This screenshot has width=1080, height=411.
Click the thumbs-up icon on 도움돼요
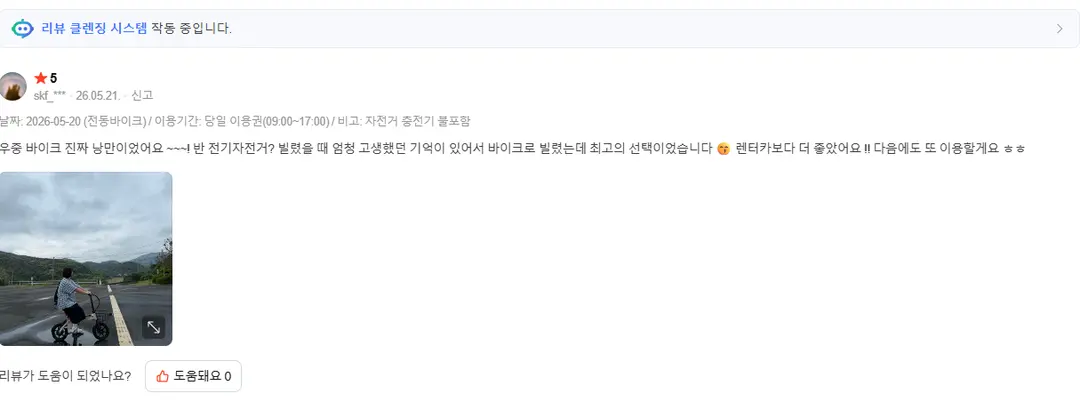[163, 376]
